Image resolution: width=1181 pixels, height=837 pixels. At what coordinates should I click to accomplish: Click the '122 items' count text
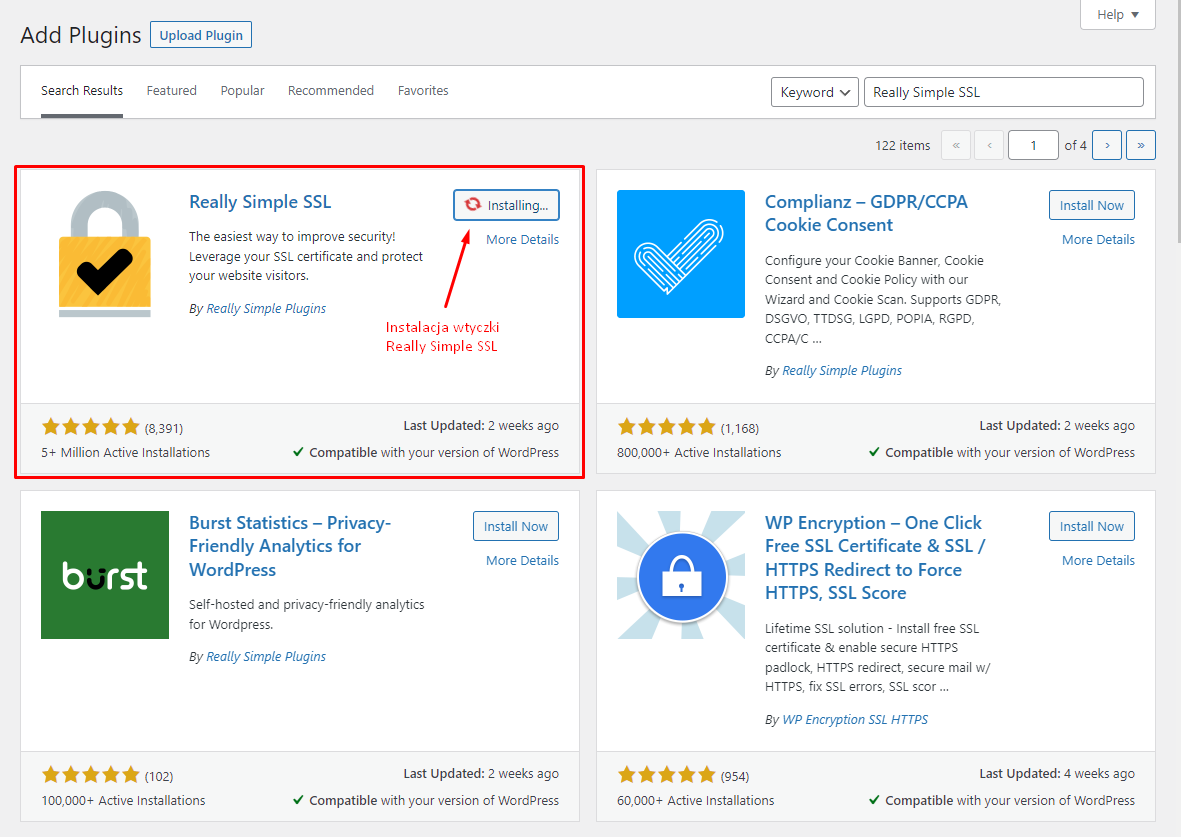click(x=902, y=145)
